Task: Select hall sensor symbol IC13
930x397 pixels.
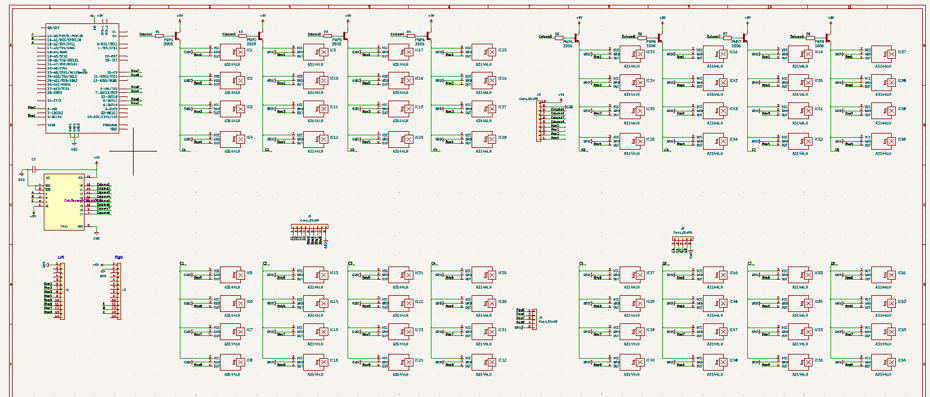Action: [x=315, y=275]
